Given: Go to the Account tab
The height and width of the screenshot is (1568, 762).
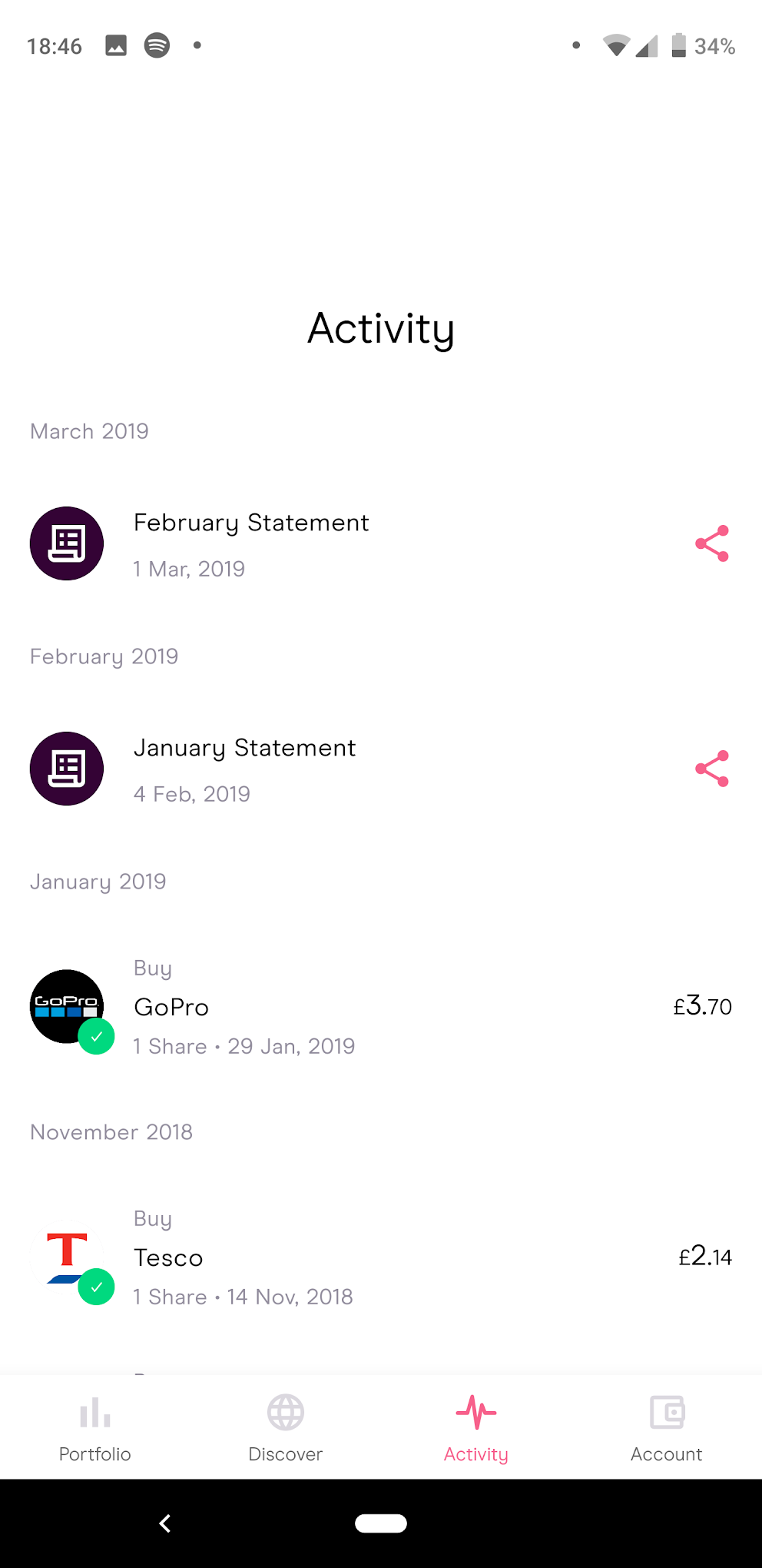Looking at the screenshot, I should click(x=667, y=1429).
